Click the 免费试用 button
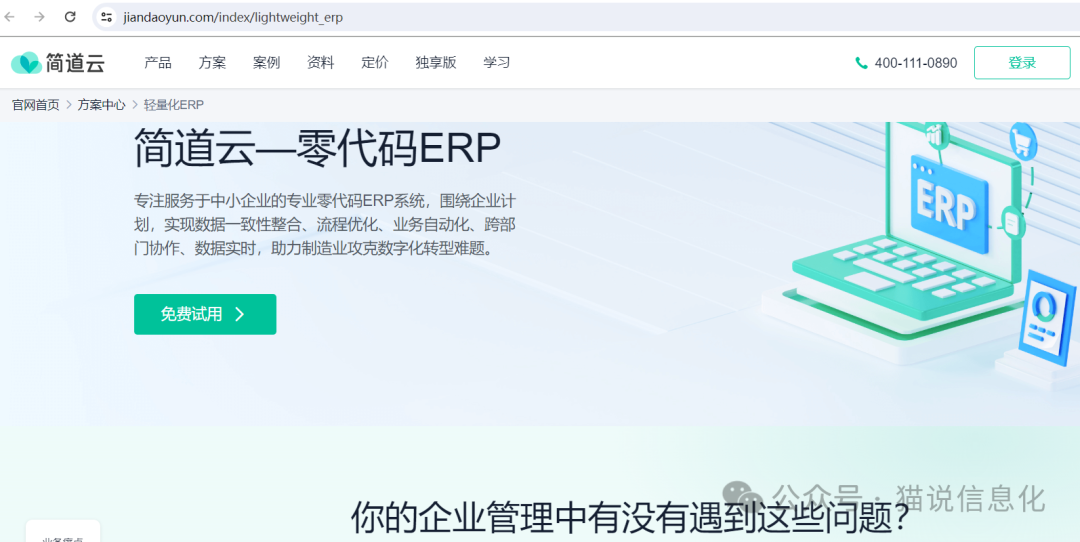This screenshot has width=1080, height=542. [x=205, y=315]
